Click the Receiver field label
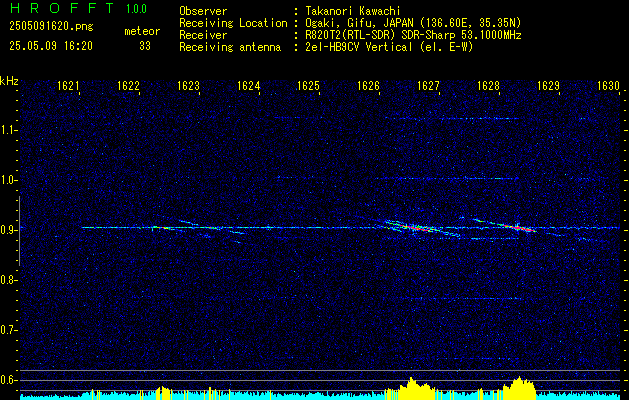Viewport: 629px width, 400px height. pos(203,35)
